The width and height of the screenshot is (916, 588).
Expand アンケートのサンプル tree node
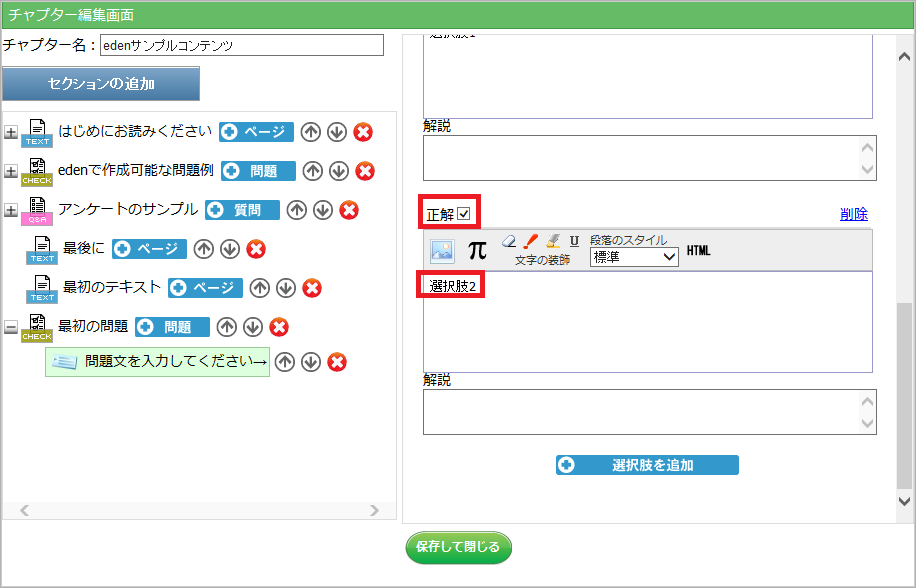click(11, 210)
